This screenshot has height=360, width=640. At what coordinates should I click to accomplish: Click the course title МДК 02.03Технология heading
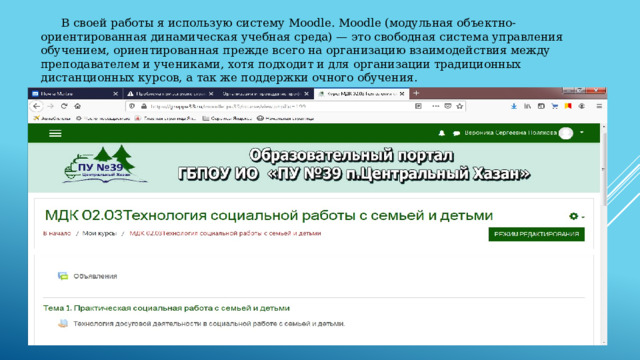point(269,215)
